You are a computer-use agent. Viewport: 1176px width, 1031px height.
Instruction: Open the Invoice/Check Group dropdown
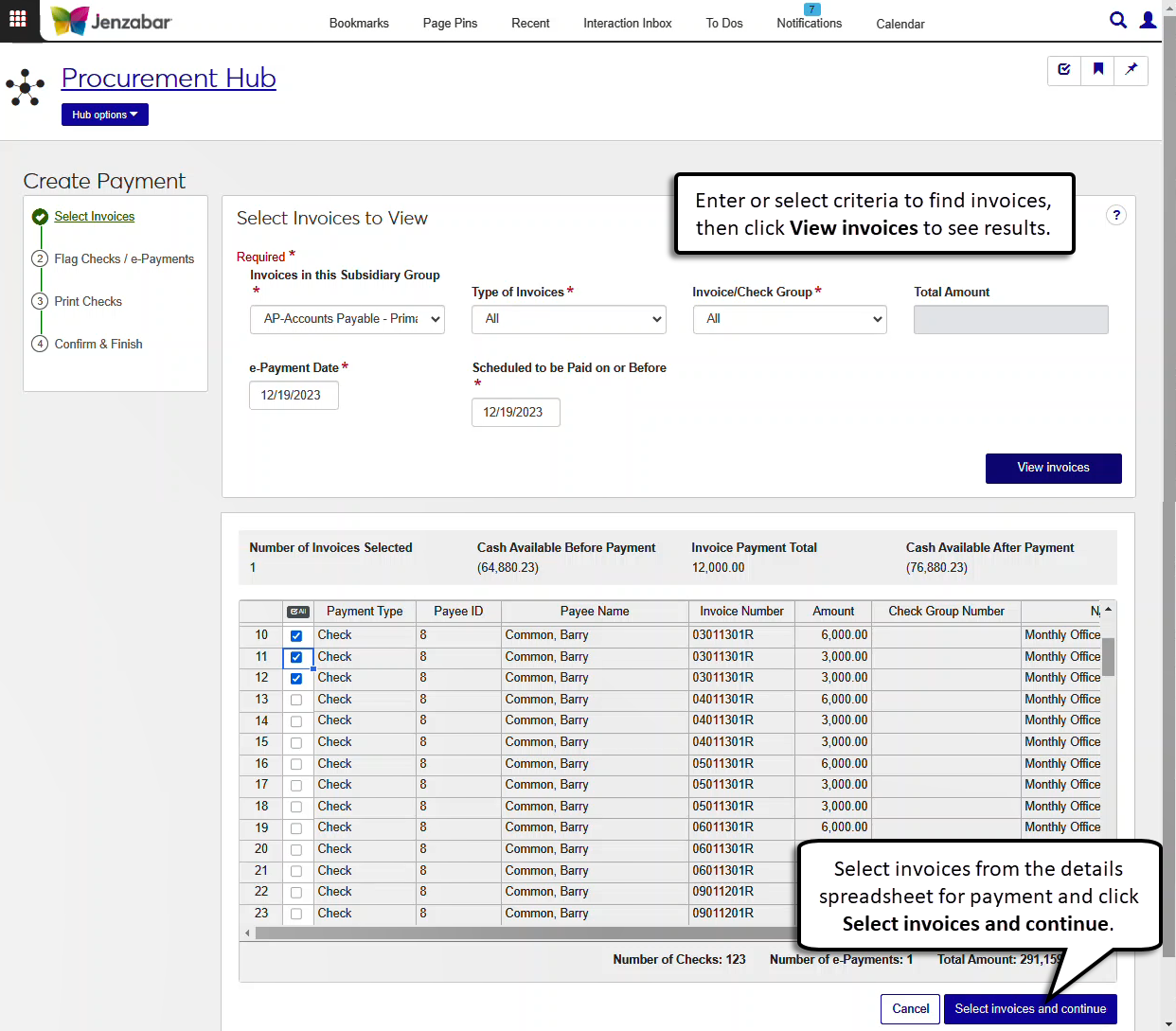[789, 319]
